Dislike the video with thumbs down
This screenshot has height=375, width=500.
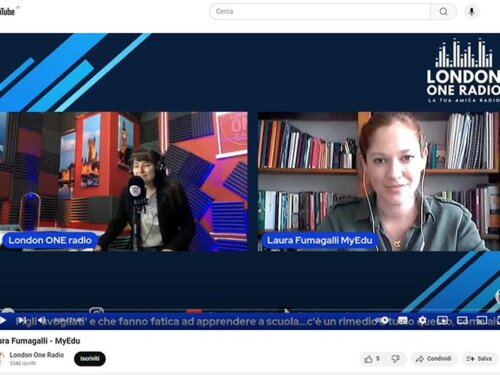396,359
